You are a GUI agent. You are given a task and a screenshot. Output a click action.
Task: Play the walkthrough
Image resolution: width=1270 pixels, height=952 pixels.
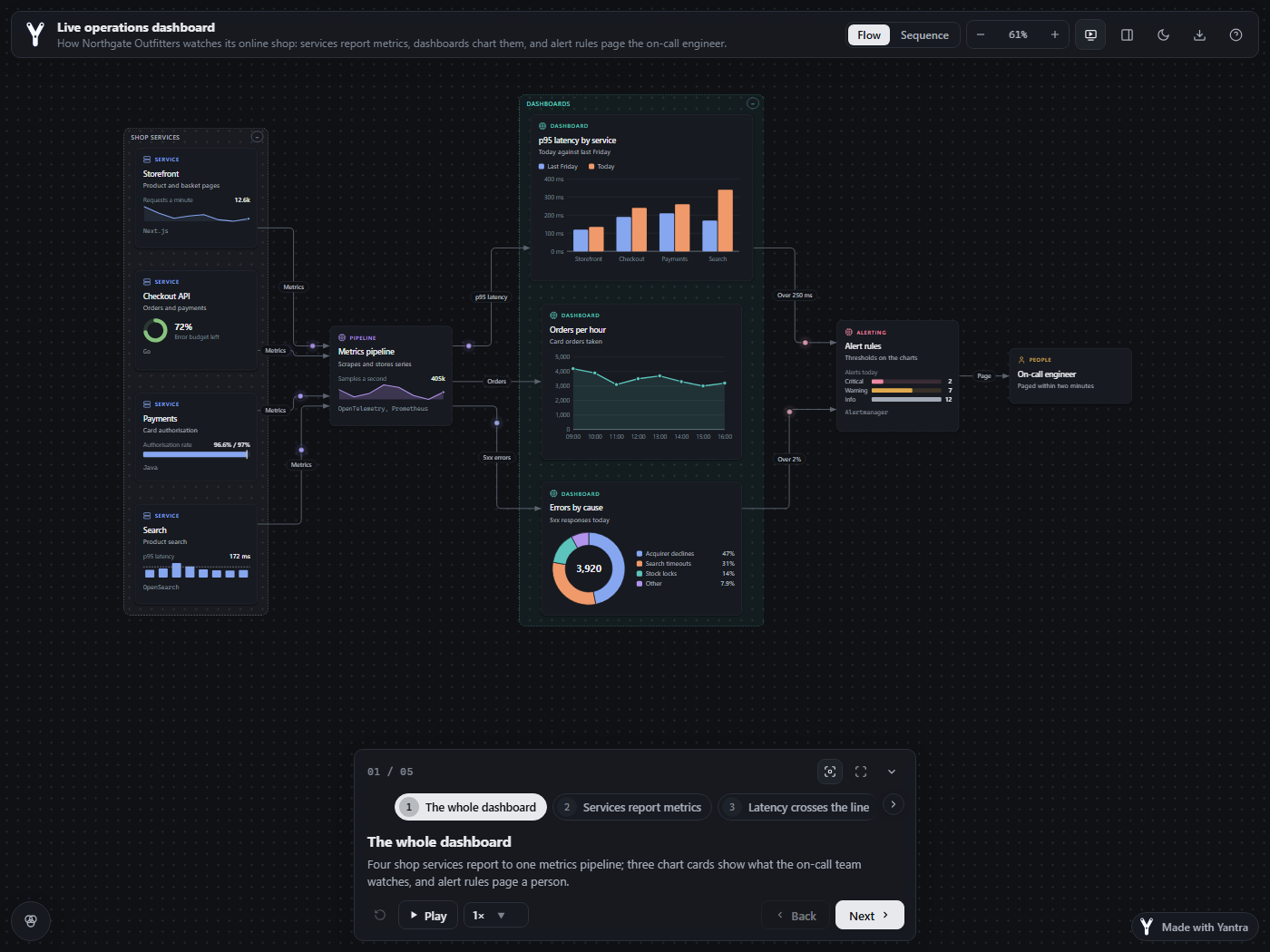point(428,915)
